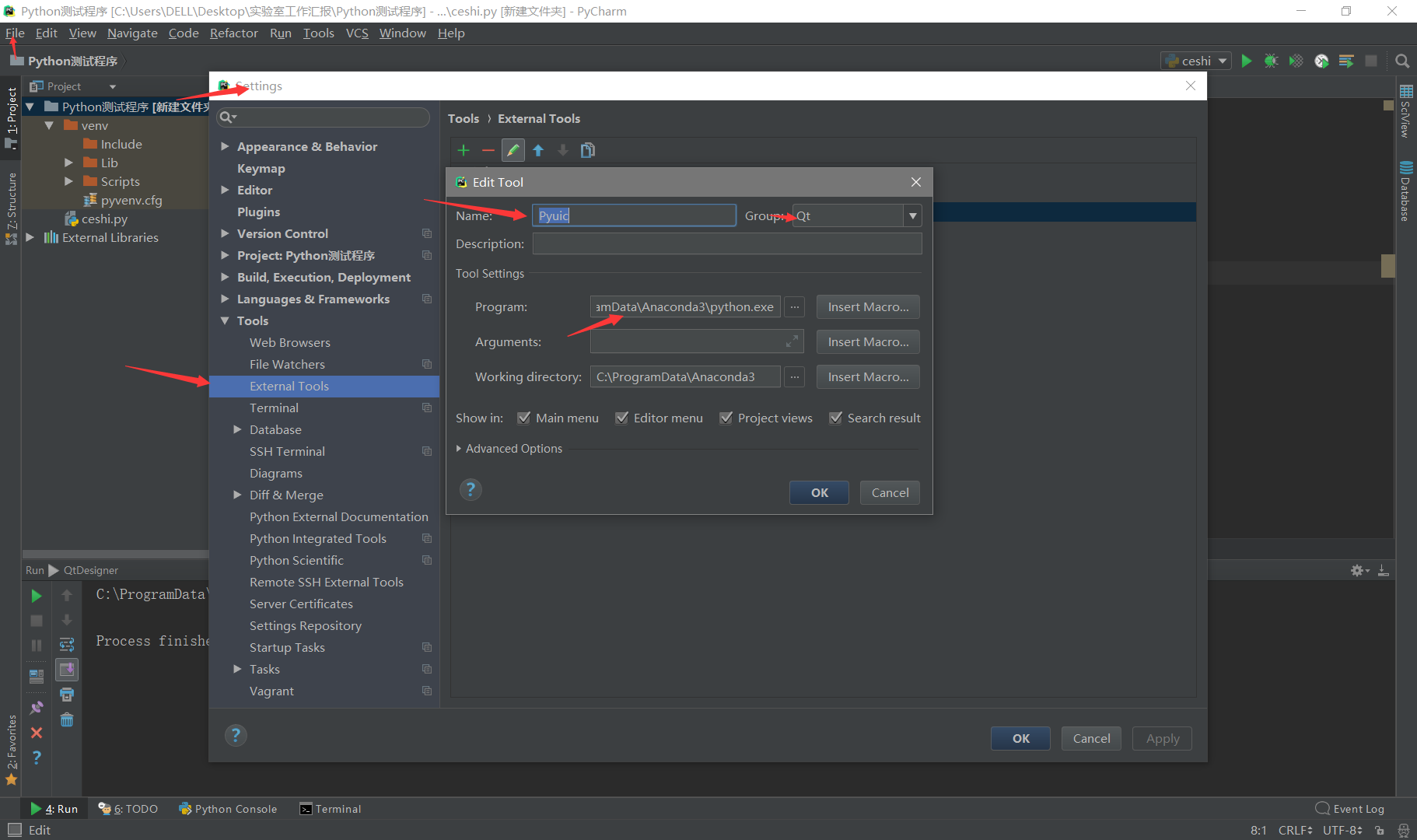This screenshot has width=1417, height=840.
Task: Click the Edit Tool help question icon
Action: (471, 489)
